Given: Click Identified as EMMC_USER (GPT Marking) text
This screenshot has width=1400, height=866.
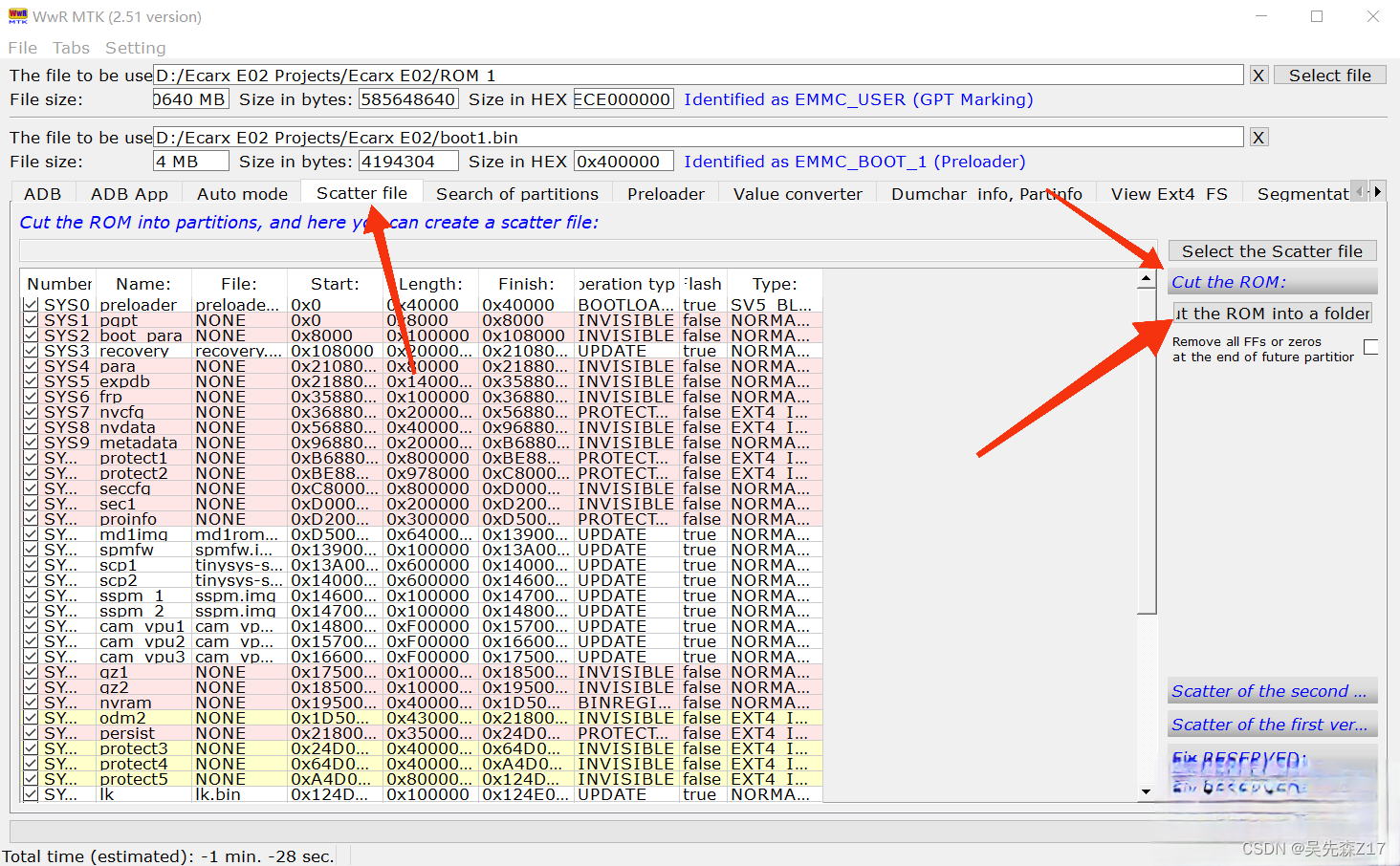Looking at the screenshot, I should 858,99.
